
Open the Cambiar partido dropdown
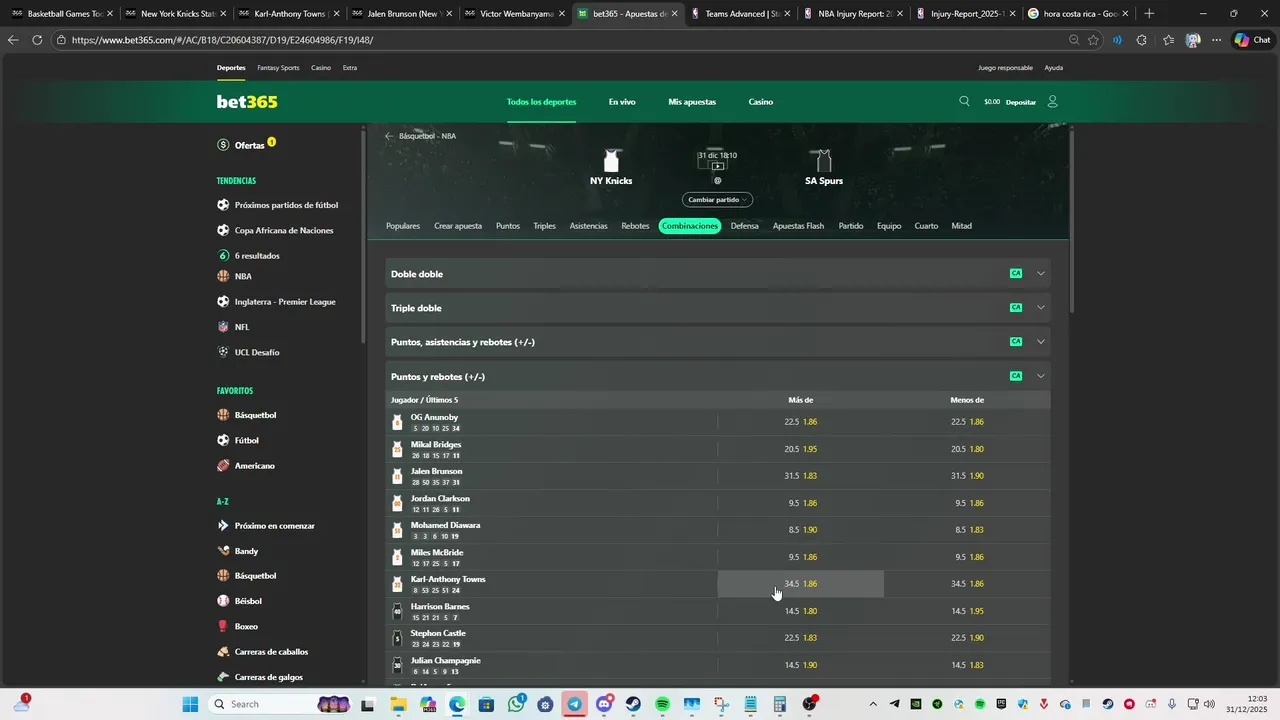coord(717,200)
